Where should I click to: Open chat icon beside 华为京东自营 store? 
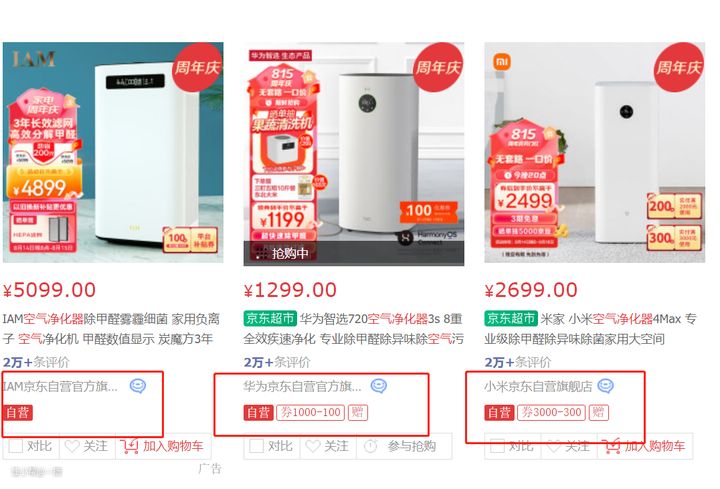[x=379, y=386]
